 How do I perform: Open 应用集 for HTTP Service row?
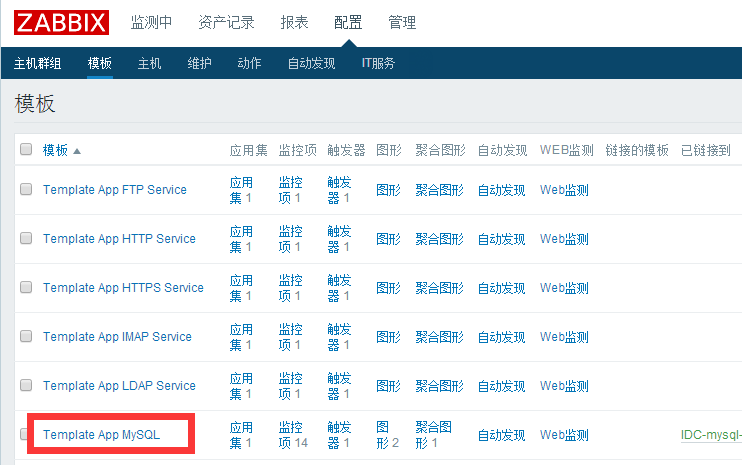(x=241, y=239)
